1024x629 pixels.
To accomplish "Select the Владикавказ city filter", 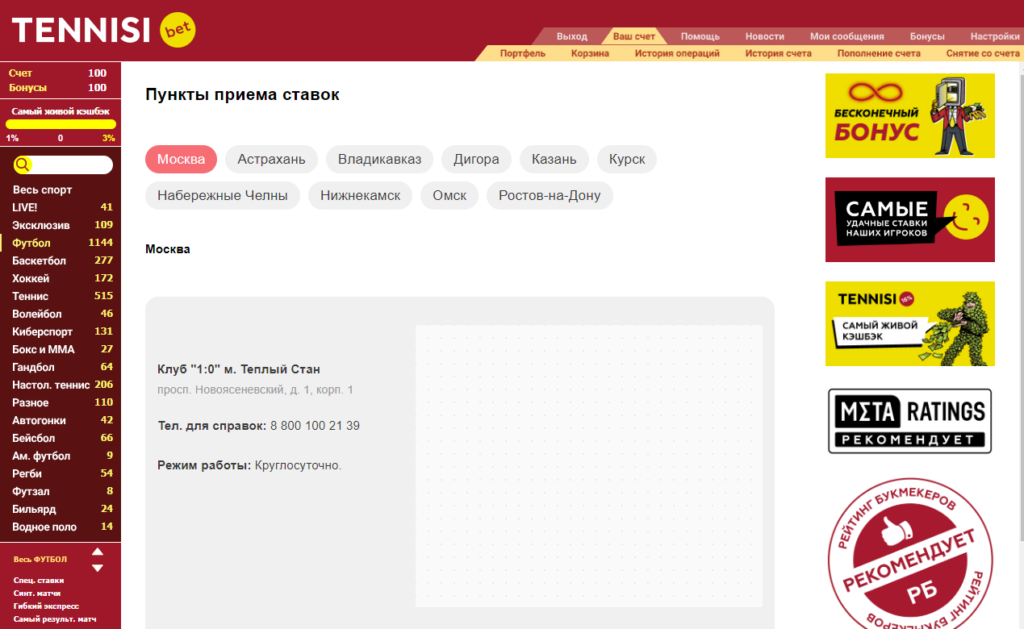I will (x=379, y=159).
